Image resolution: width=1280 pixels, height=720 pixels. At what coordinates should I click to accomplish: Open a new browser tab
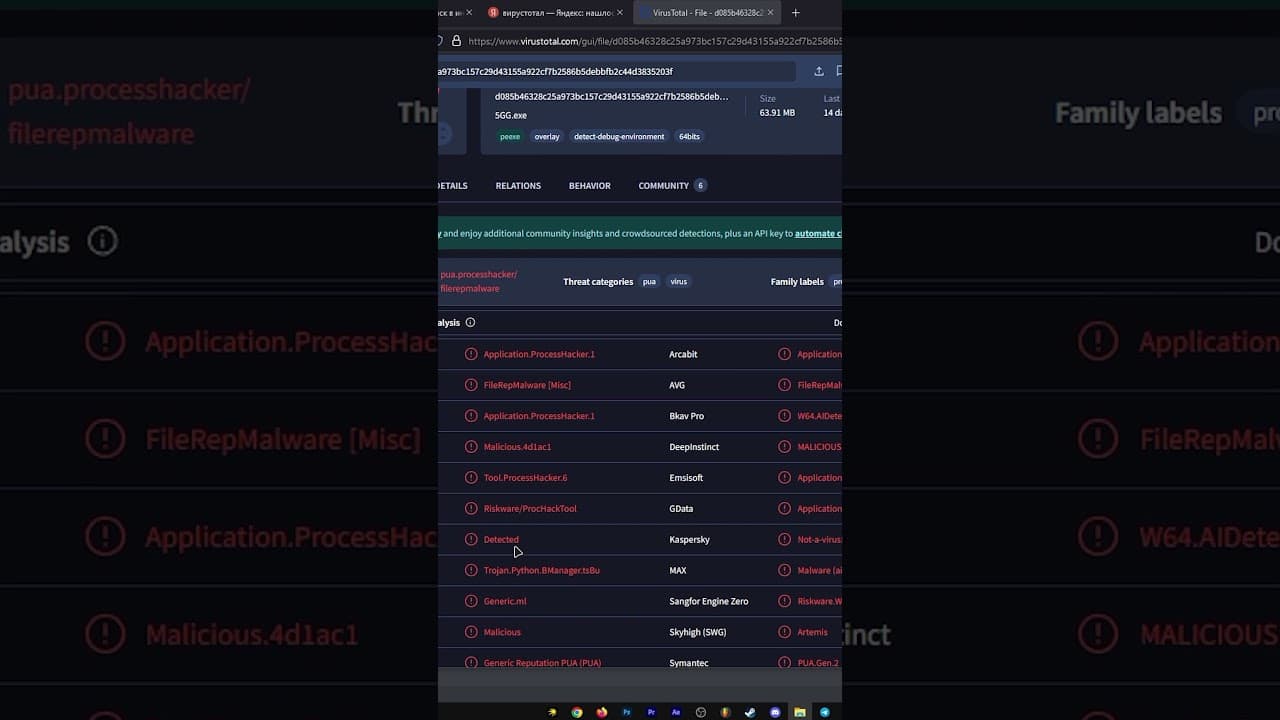[796, 13]
